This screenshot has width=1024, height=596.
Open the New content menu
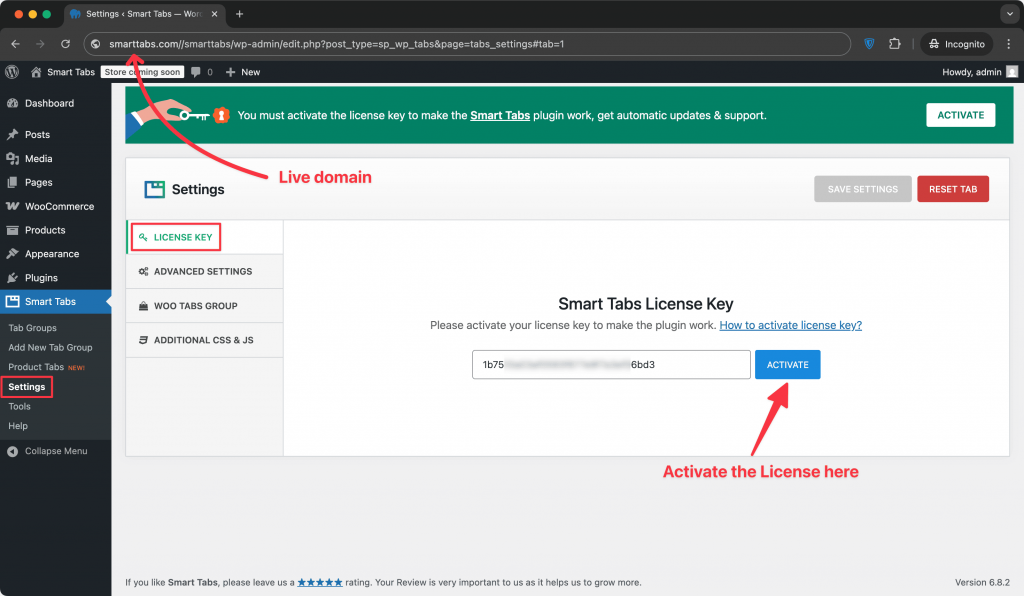click(243, 72)
